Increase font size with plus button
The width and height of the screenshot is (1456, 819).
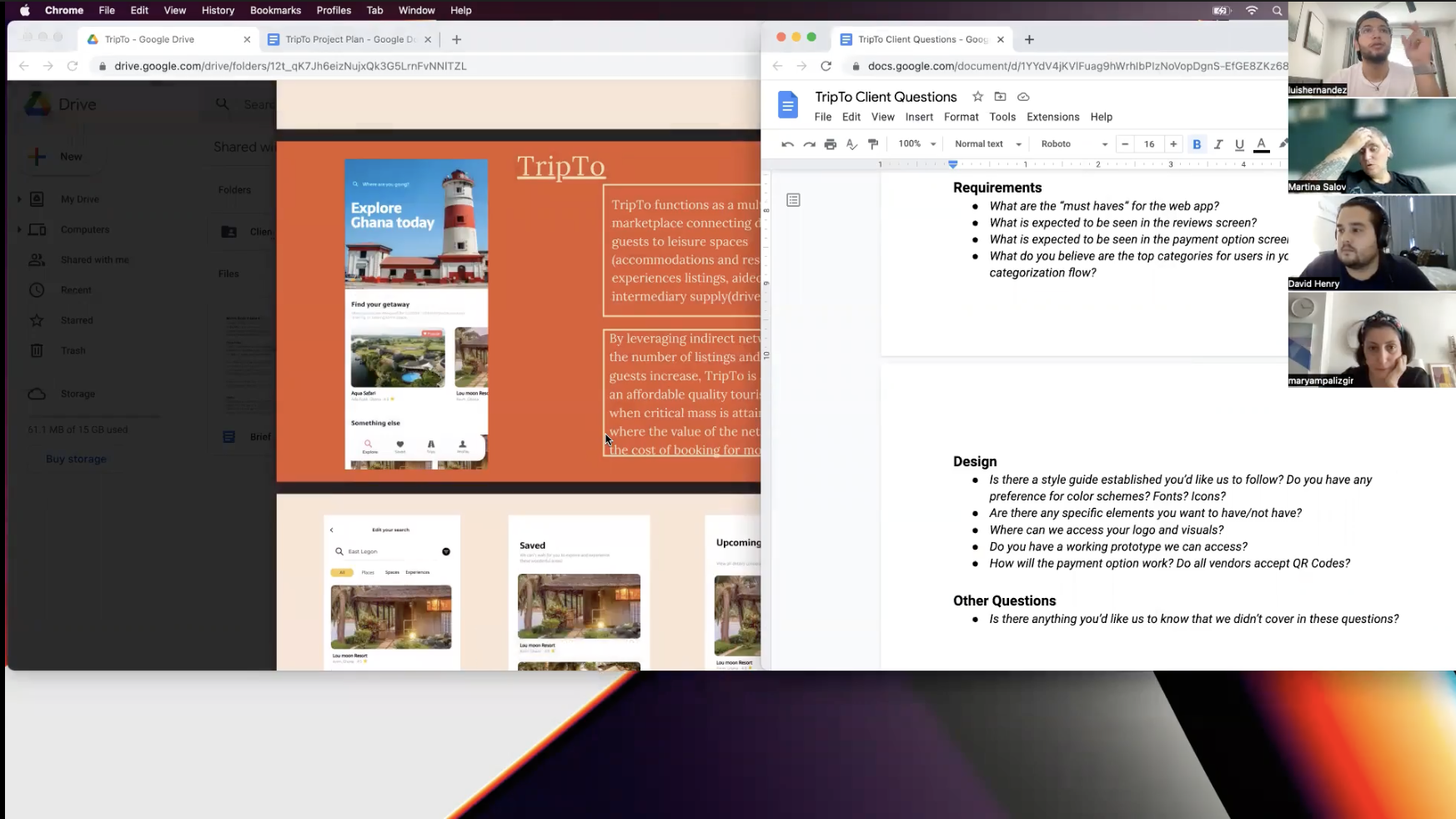(1173, 144)
